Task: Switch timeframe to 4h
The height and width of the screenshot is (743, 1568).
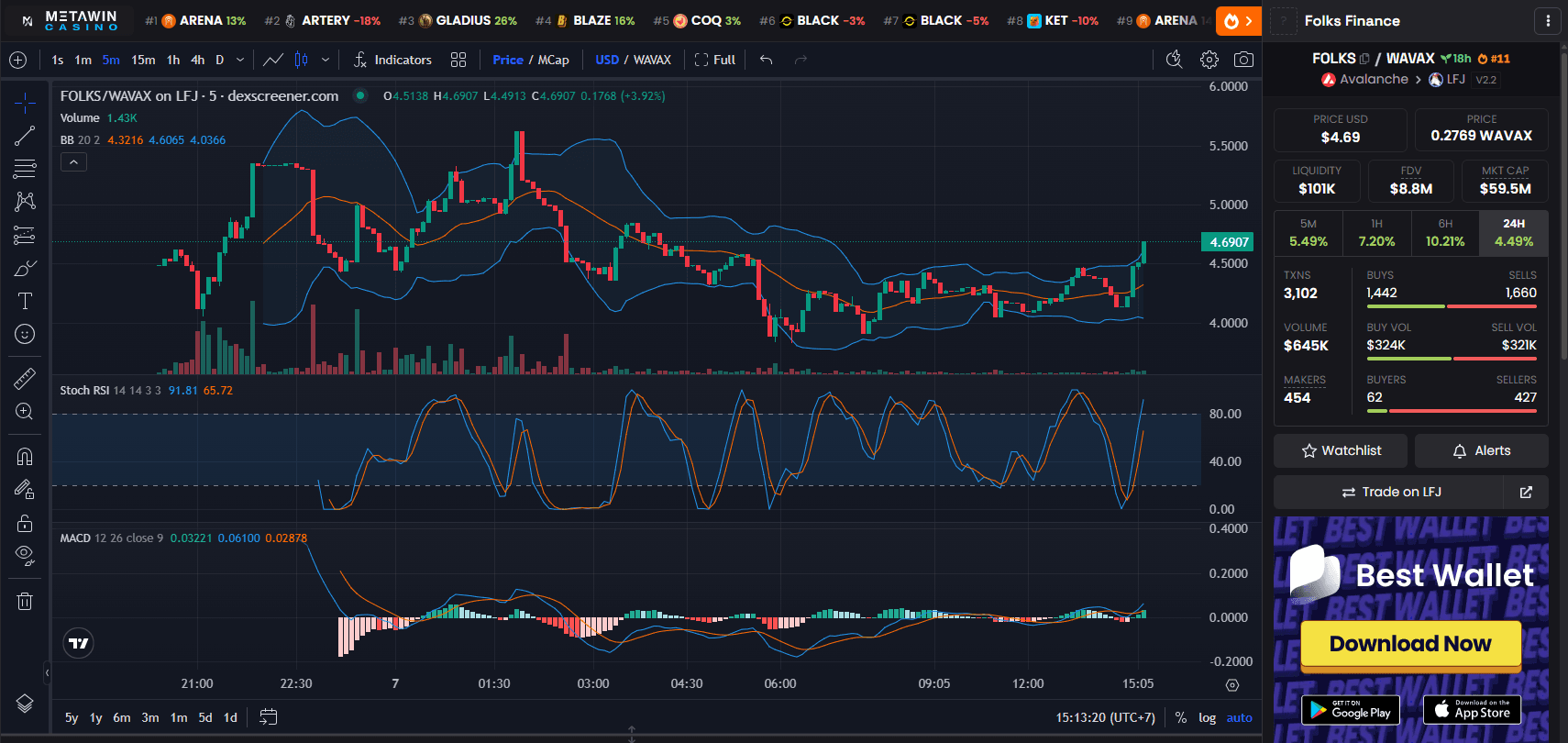Action: pos(197,60)
